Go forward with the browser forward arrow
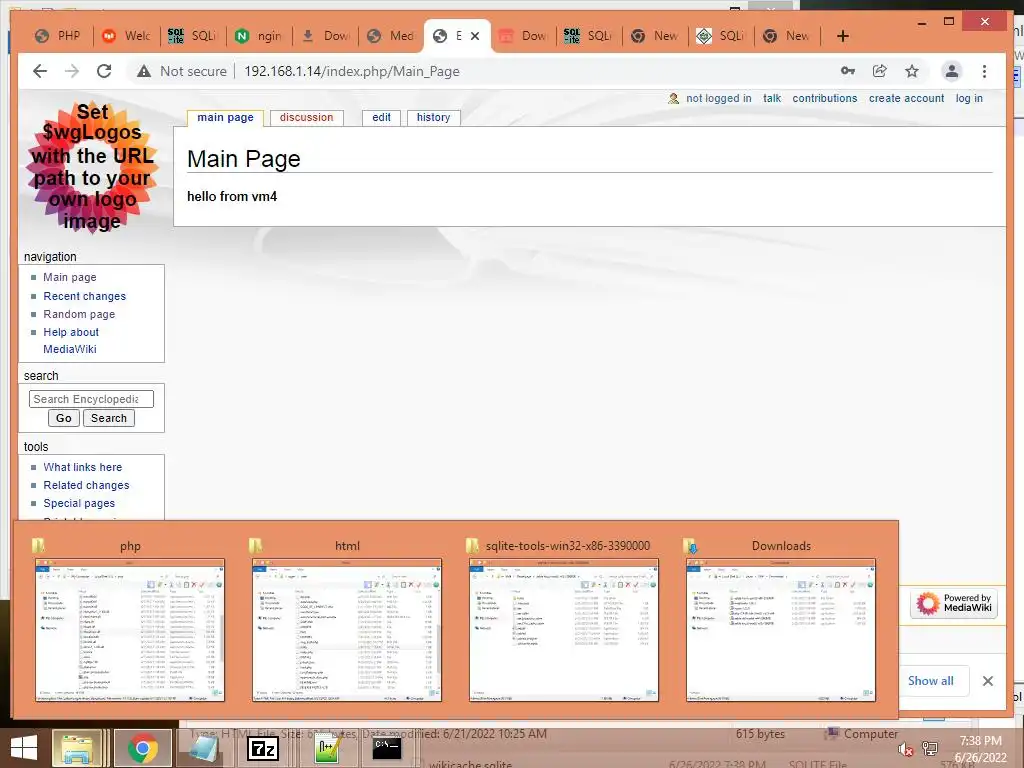The image size is (1024, 768). click(72, 71)
